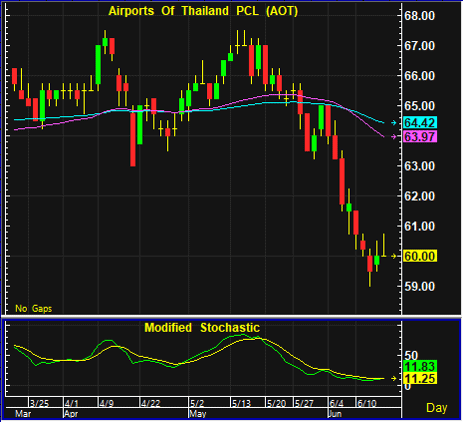This screenshot has height=422, width=463.
Task: Click the No Gaps label
Action: coord(33,309)
